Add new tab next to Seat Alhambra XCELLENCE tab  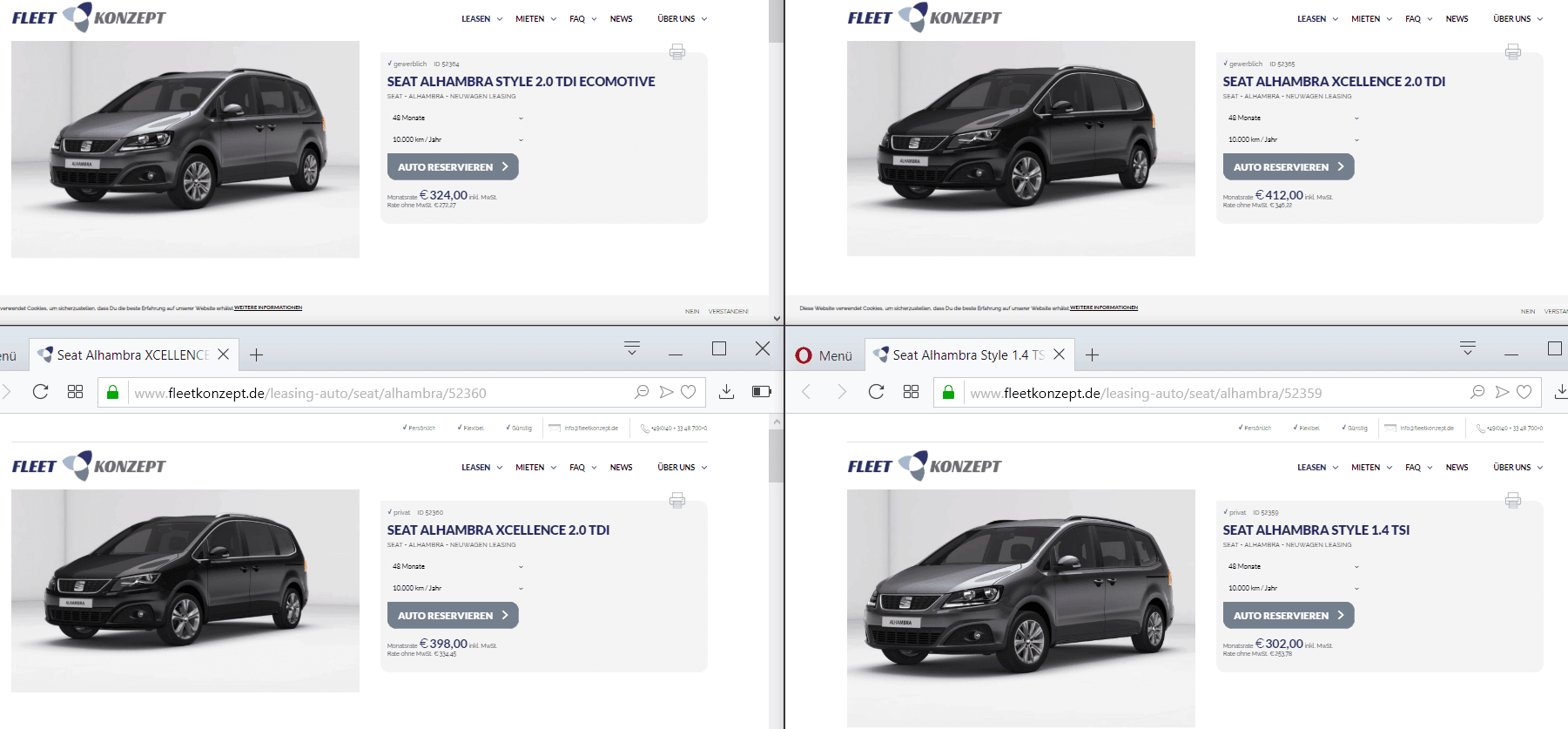pos(257,354)
